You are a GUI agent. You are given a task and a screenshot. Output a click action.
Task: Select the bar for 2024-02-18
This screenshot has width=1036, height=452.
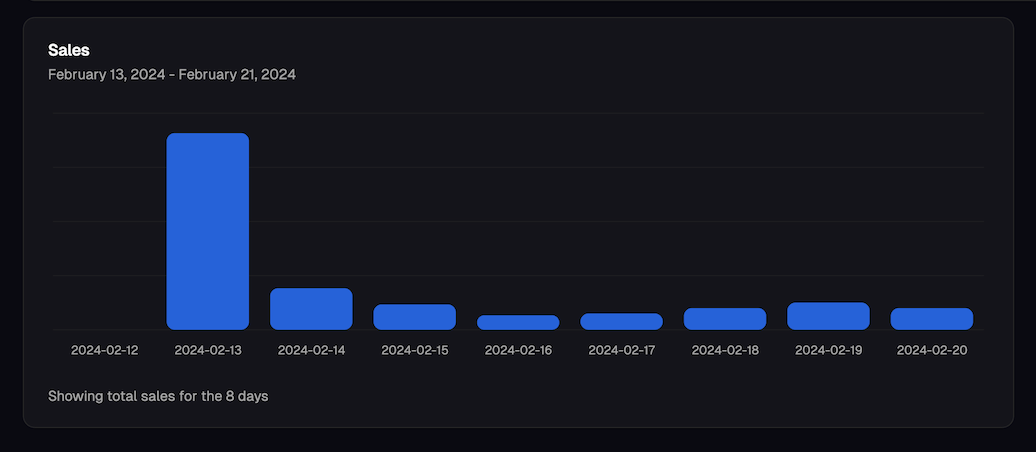tap(725, 319)
